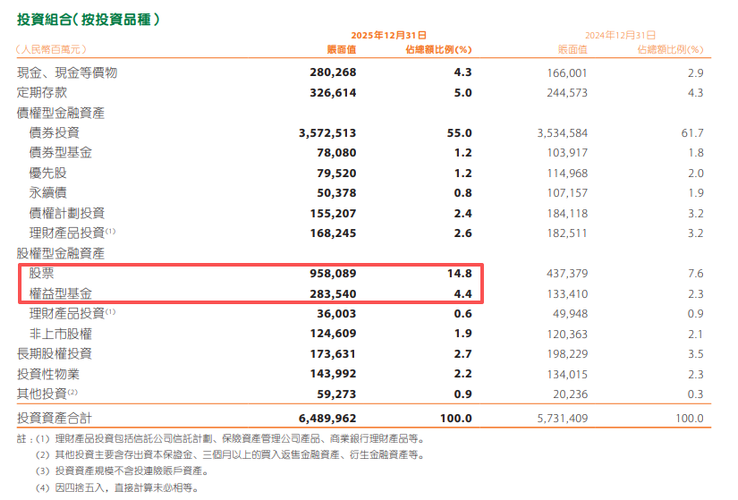This screenshot has width=738, height=500.
Task: Select footnote (4) about 四捨五入
Action: [117, 488]
